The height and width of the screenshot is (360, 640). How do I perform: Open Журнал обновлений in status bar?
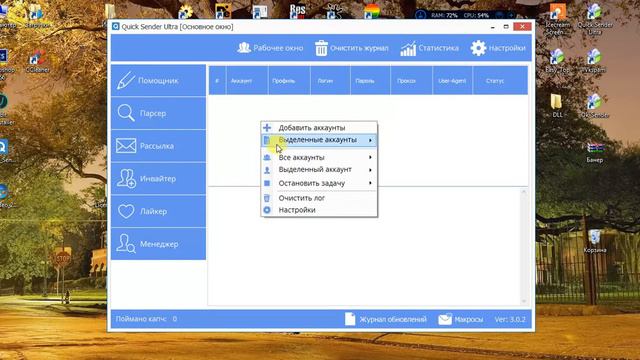(386, 319)
